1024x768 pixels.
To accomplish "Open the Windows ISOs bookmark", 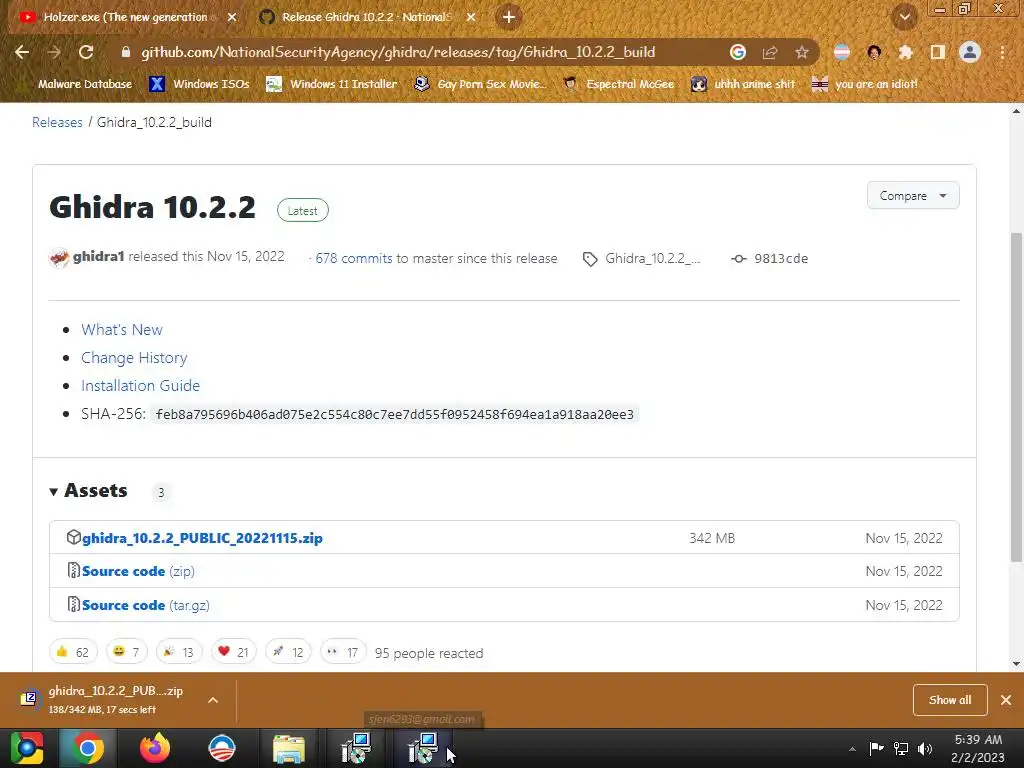I will [x=199, y=84].
